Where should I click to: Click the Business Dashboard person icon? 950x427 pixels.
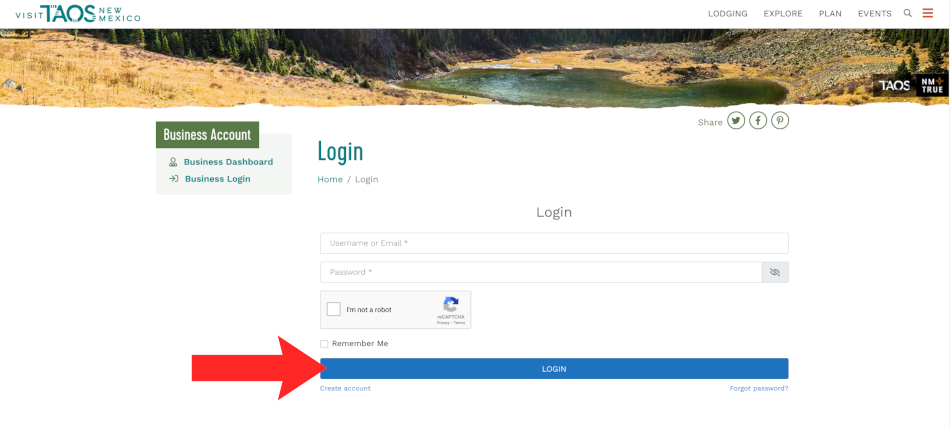(173, 162)
